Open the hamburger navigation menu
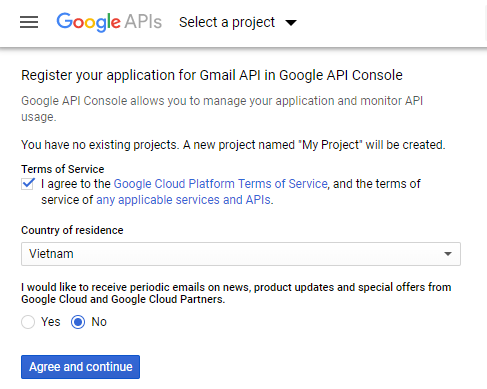 click(29, 22)
